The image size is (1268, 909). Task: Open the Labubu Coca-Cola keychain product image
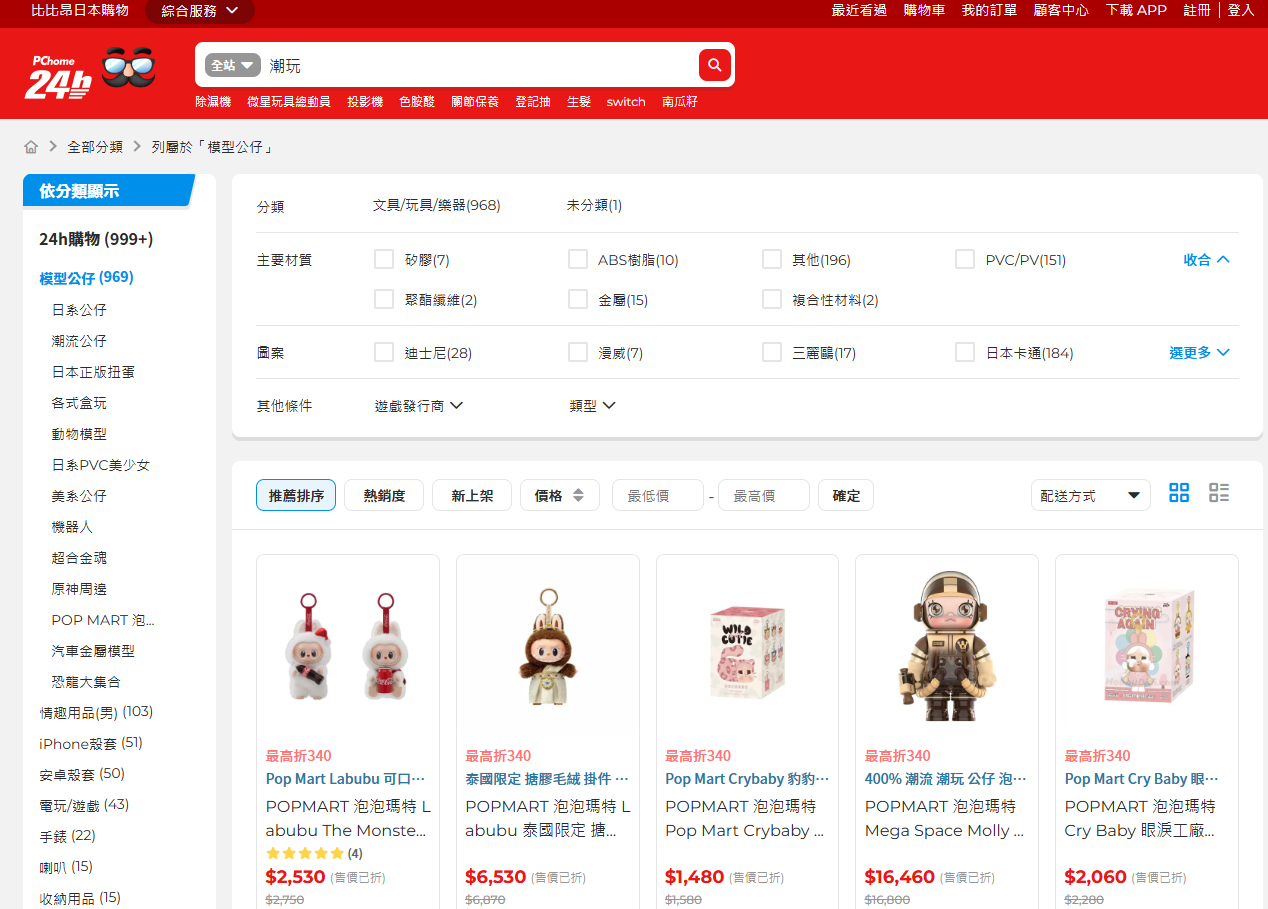[347, 646]
